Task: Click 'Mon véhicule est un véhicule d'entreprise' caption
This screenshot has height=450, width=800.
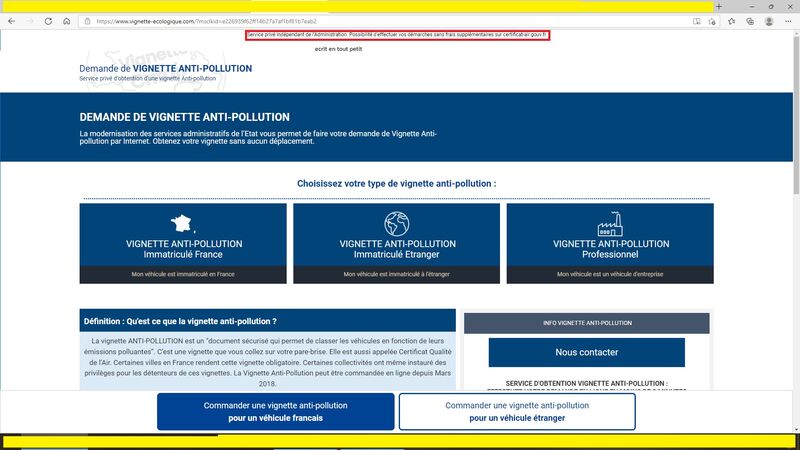Action: (x=610, y=274)
